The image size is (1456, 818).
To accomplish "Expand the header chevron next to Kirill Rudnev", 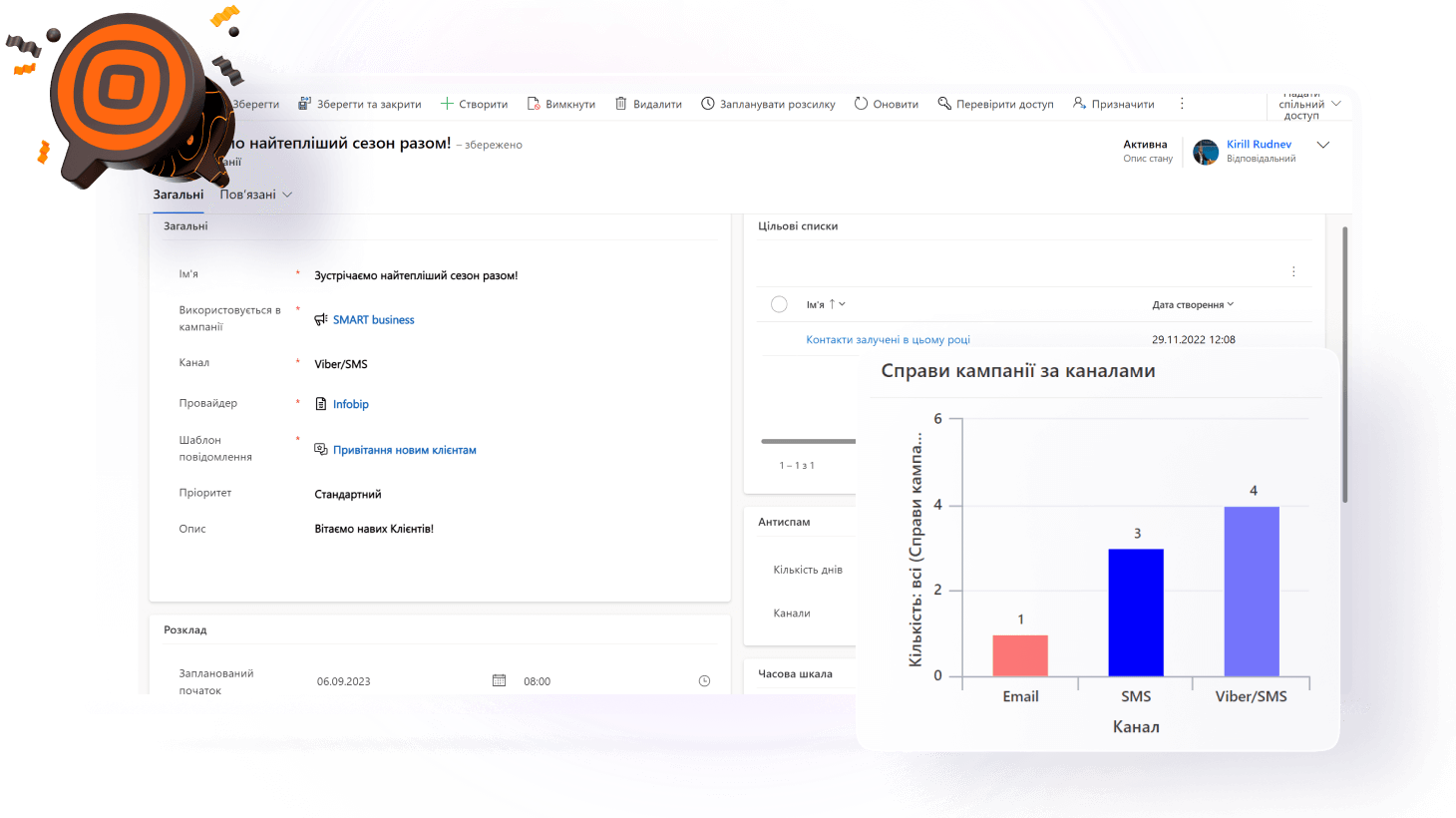I will pyautogui.click(x=1323, y=145).
